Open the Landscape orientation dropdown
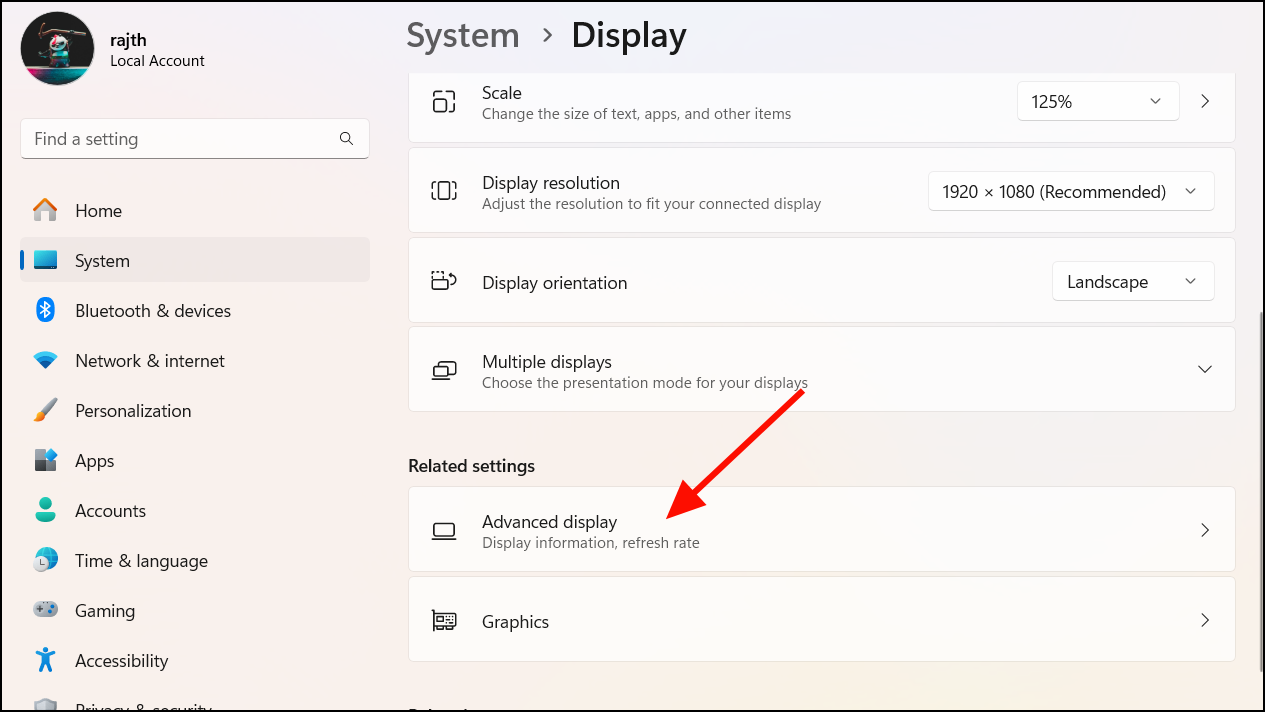The image size is (1265, 712). [1133, 281]
